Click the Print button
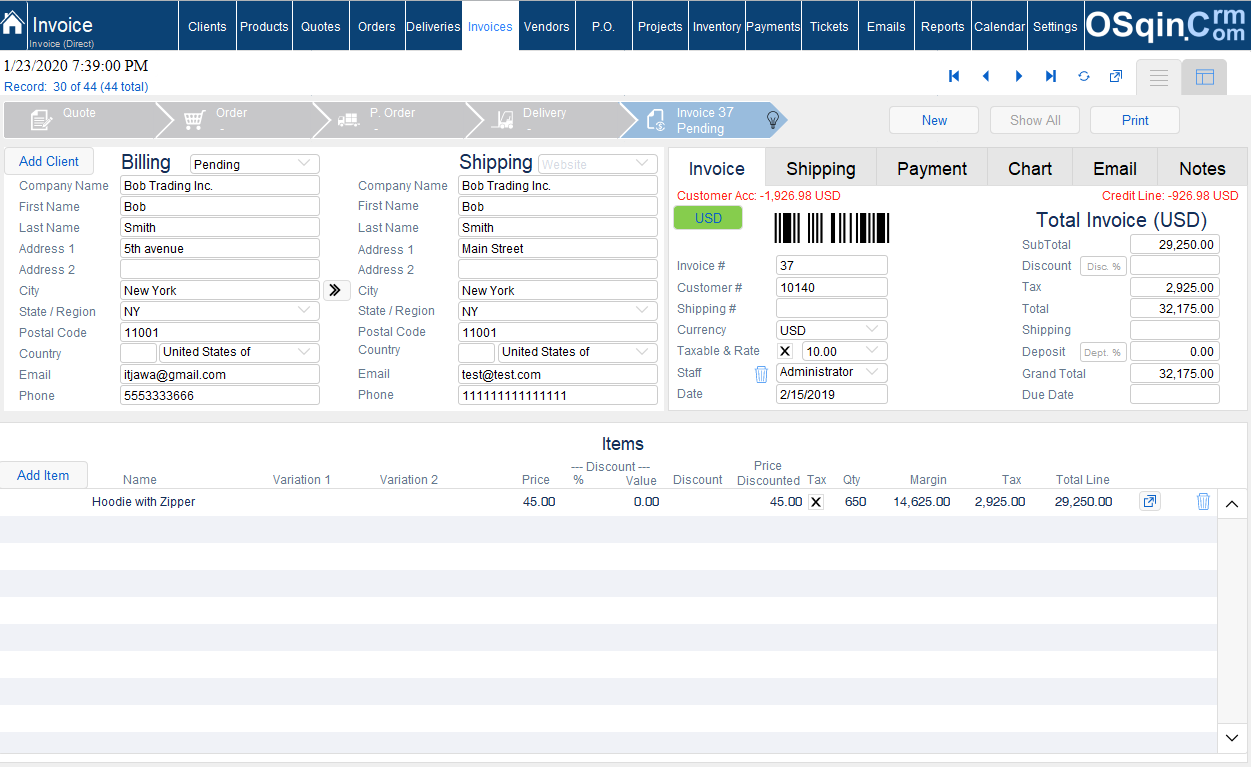The height and width of the screenshot is (769, 1251). [x=1135, y=120]
